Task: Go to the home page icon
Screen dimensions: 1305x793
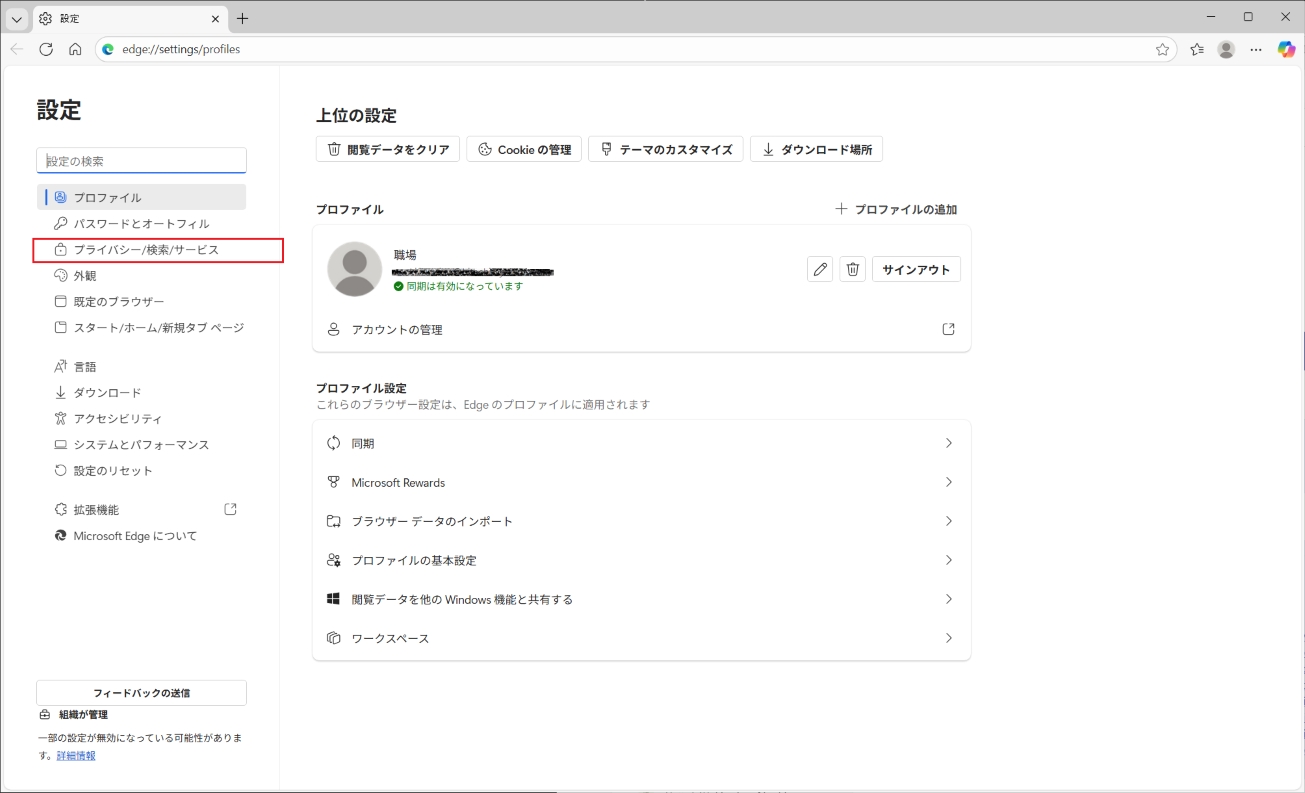Action: click(x=75, y=49)
